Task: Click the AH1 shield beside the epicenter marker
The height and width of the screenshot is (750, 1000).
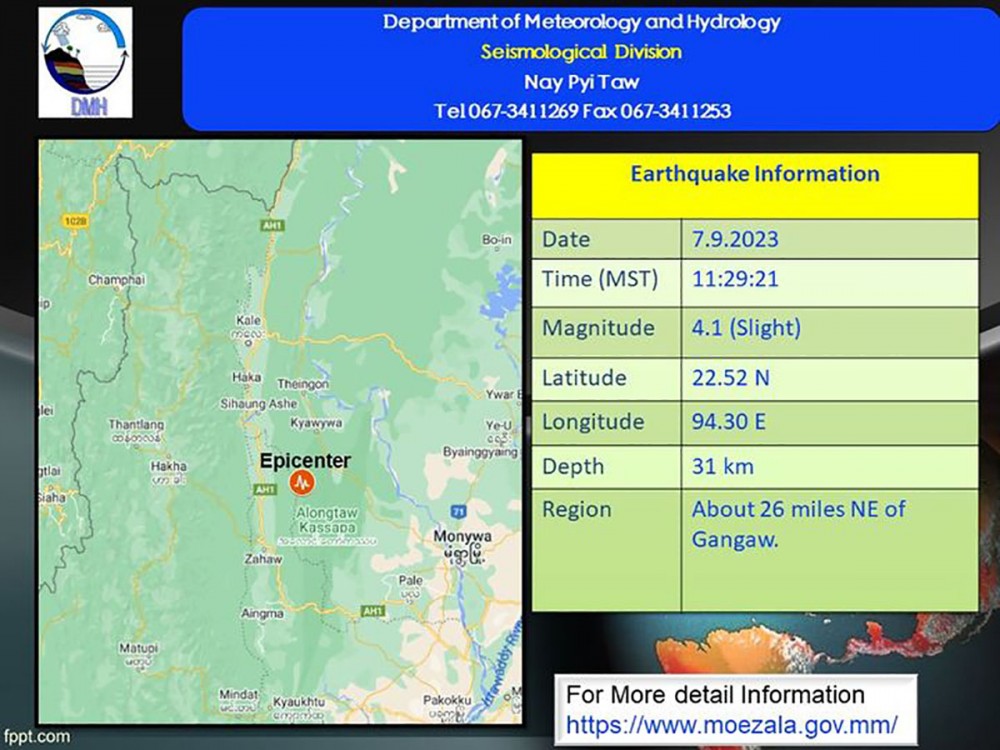Action: [x=265, y=489]
